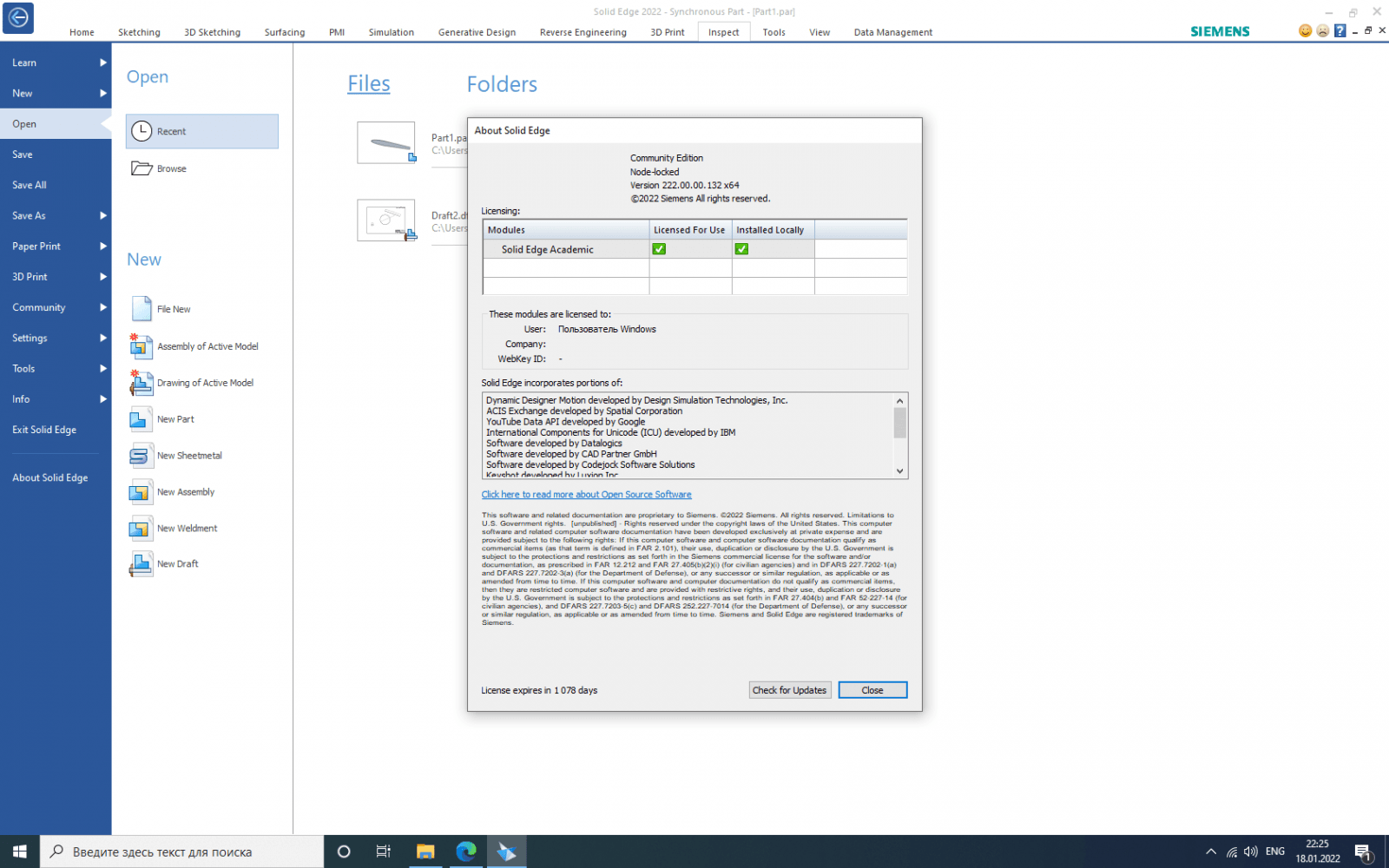Click the sad smiley feedback icon

click(1322, 31)
